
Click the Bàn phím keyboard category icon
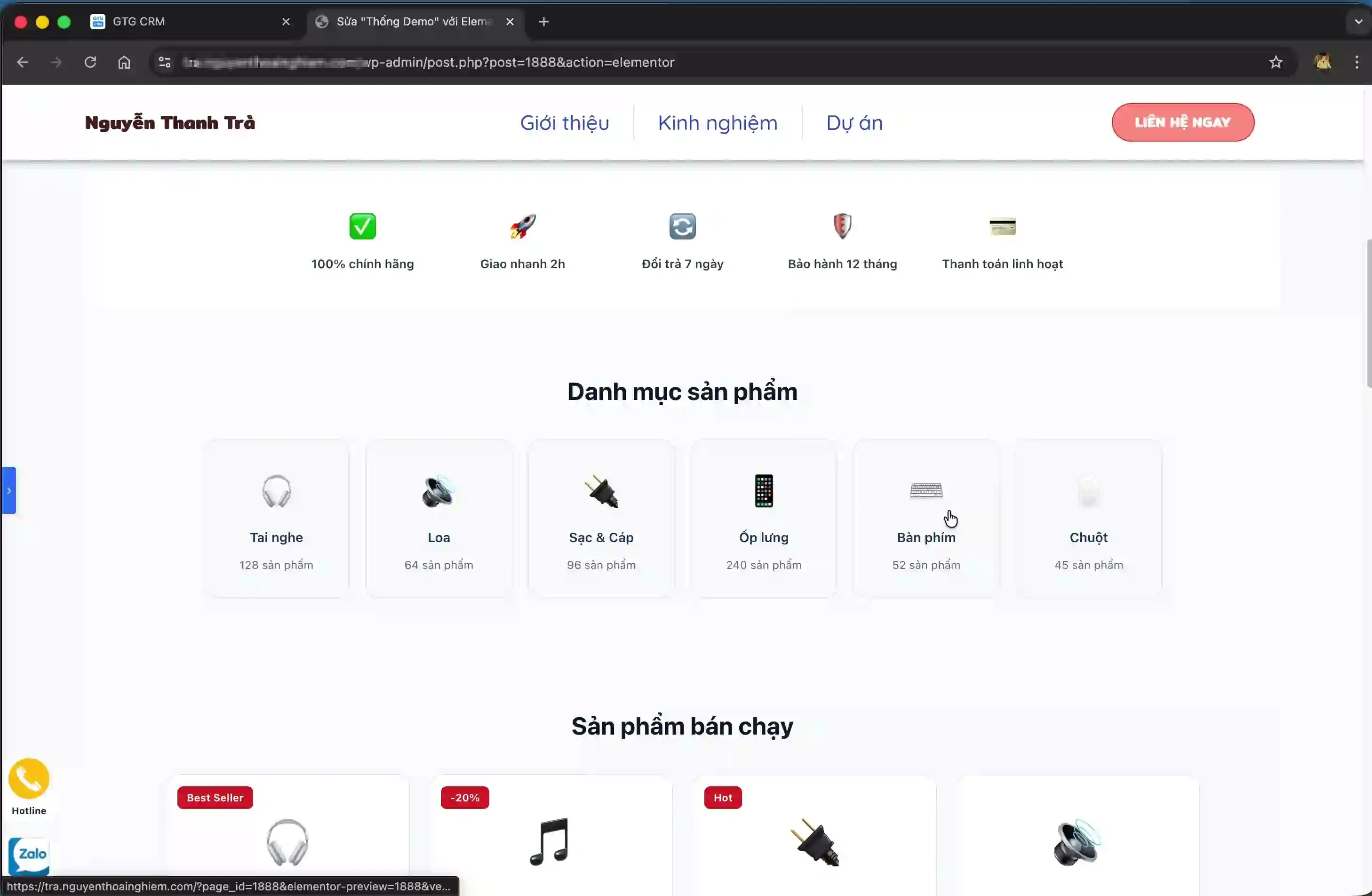click(926, 490)
